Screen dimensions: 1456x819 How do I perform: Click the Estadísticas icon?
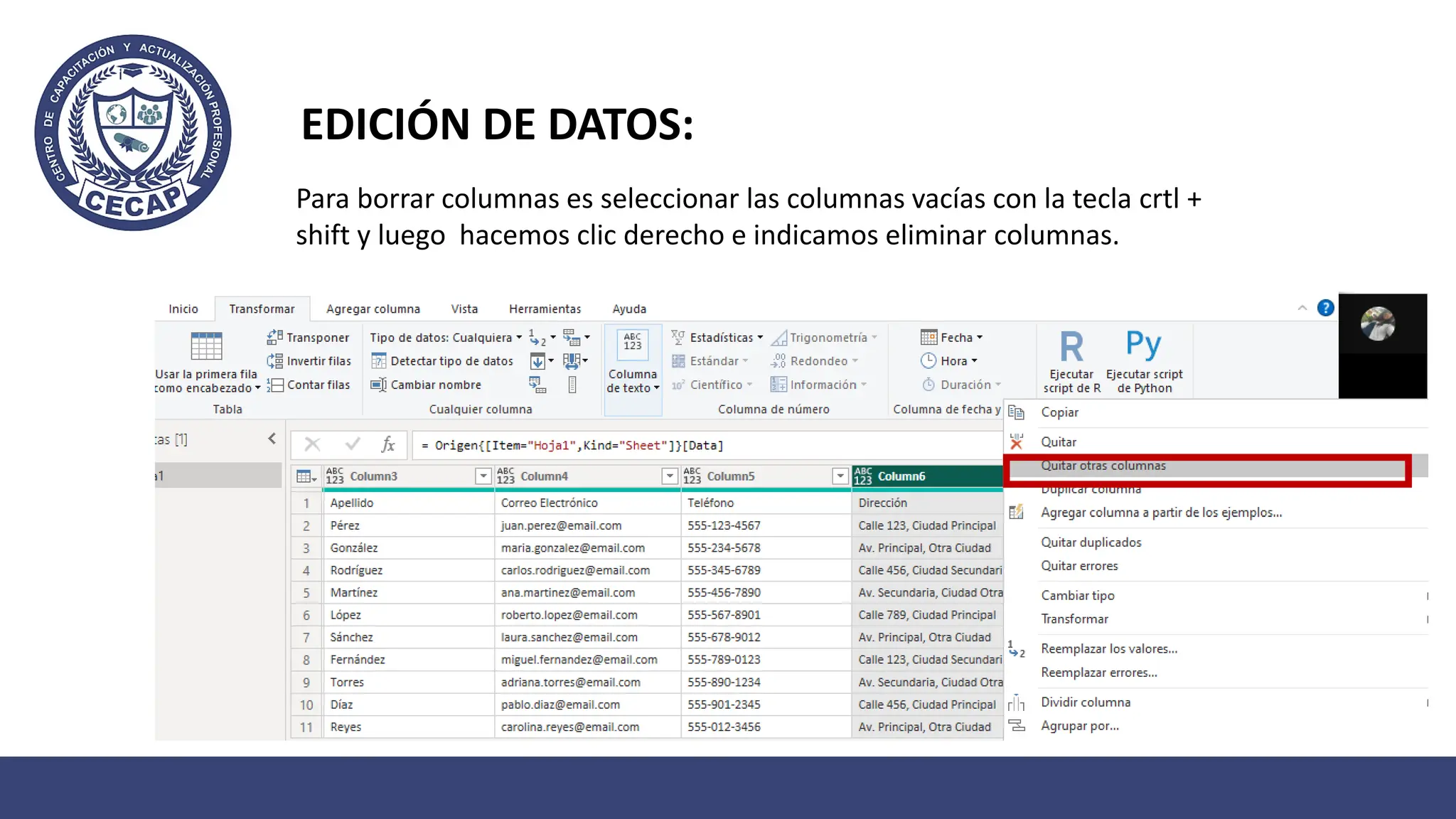click(x=678, y=337)
